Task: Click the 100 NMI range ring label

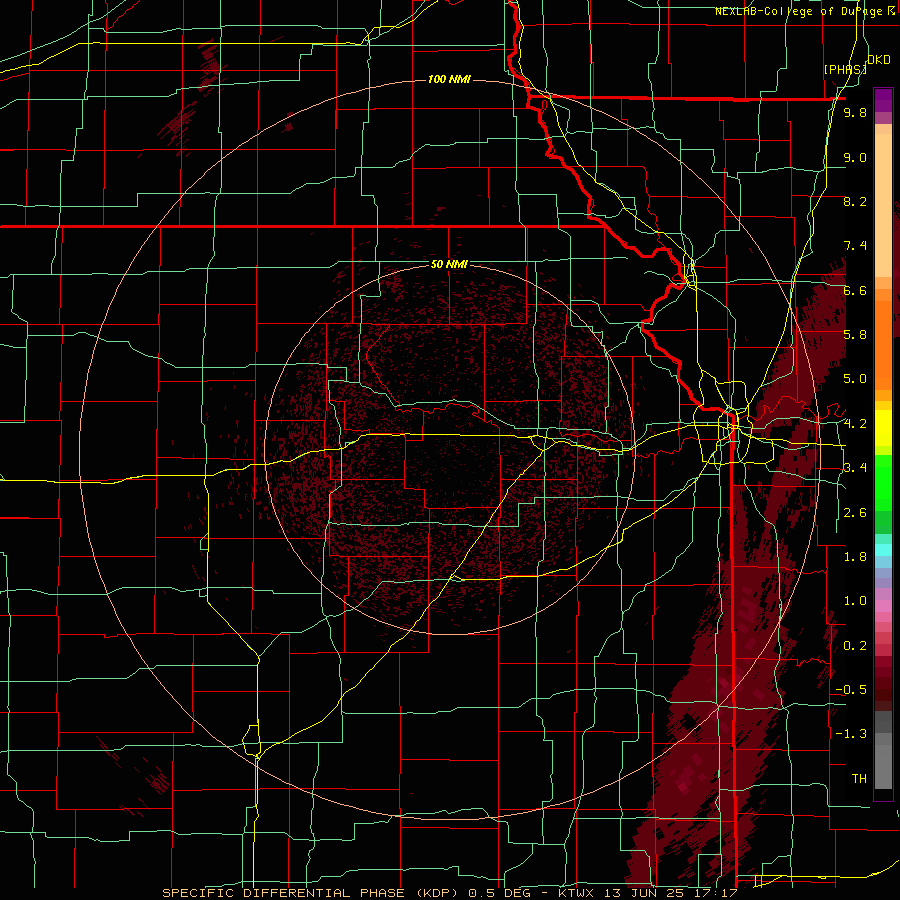Action: pyautogui.click(x=449, y=79)
